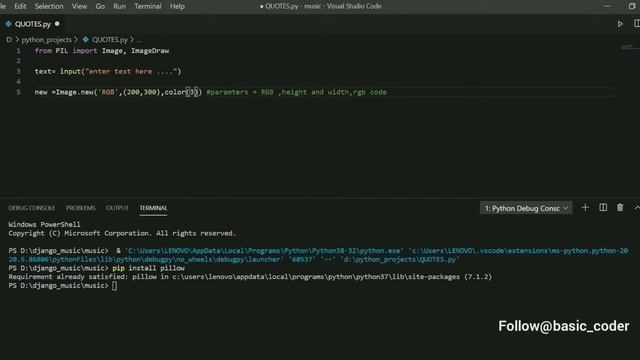Switch to the DEBUG CONSOLE tab

[x=31, y=208]
